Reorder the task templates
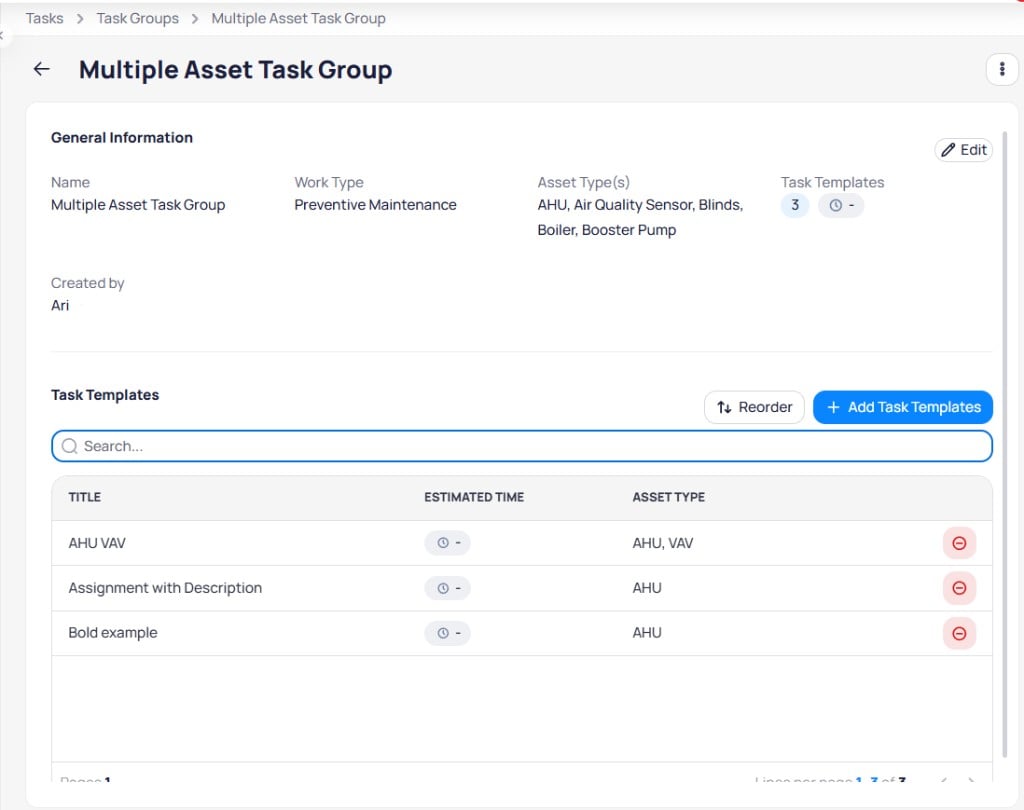This screenshot has height=810, width=1024. (754, 407)
